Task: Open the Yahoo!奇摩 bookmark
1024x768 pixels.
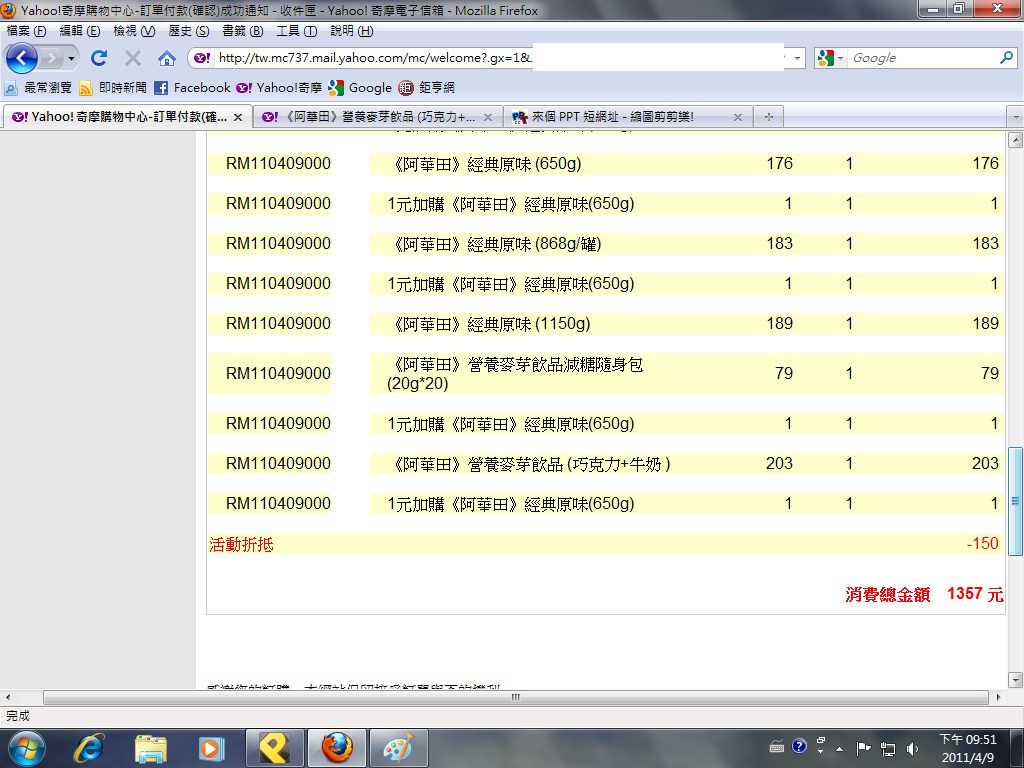Action: (x=279, y=88)
